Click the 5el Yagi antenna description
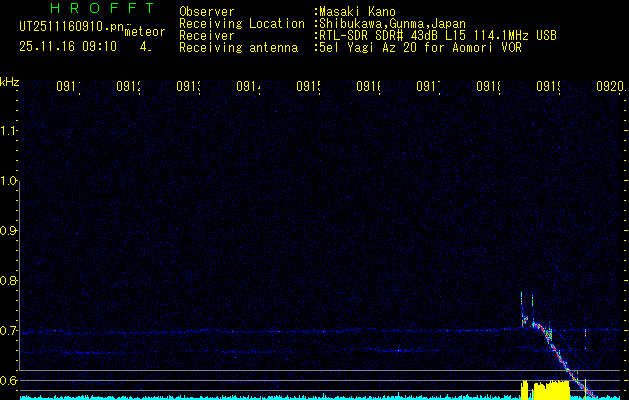Screen dimensions: 629x400 click(417, 47)
